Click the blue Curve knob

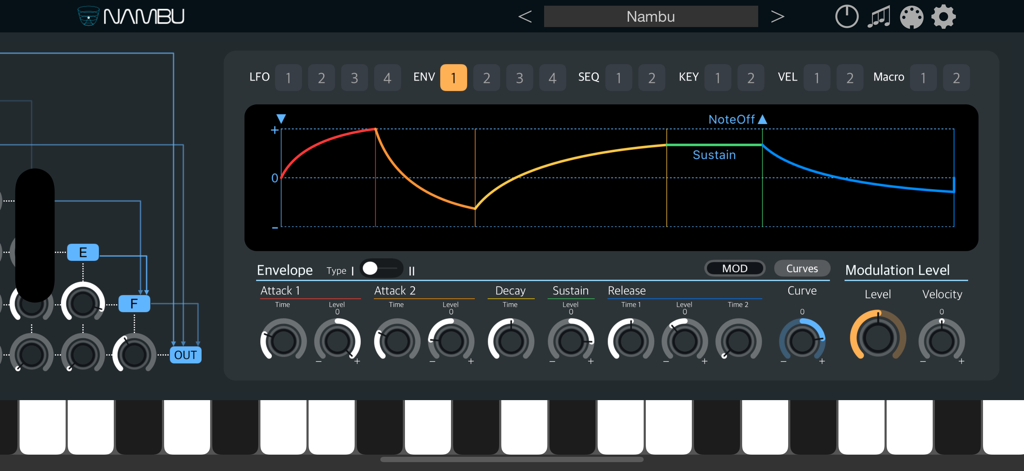tap(802, 342)
